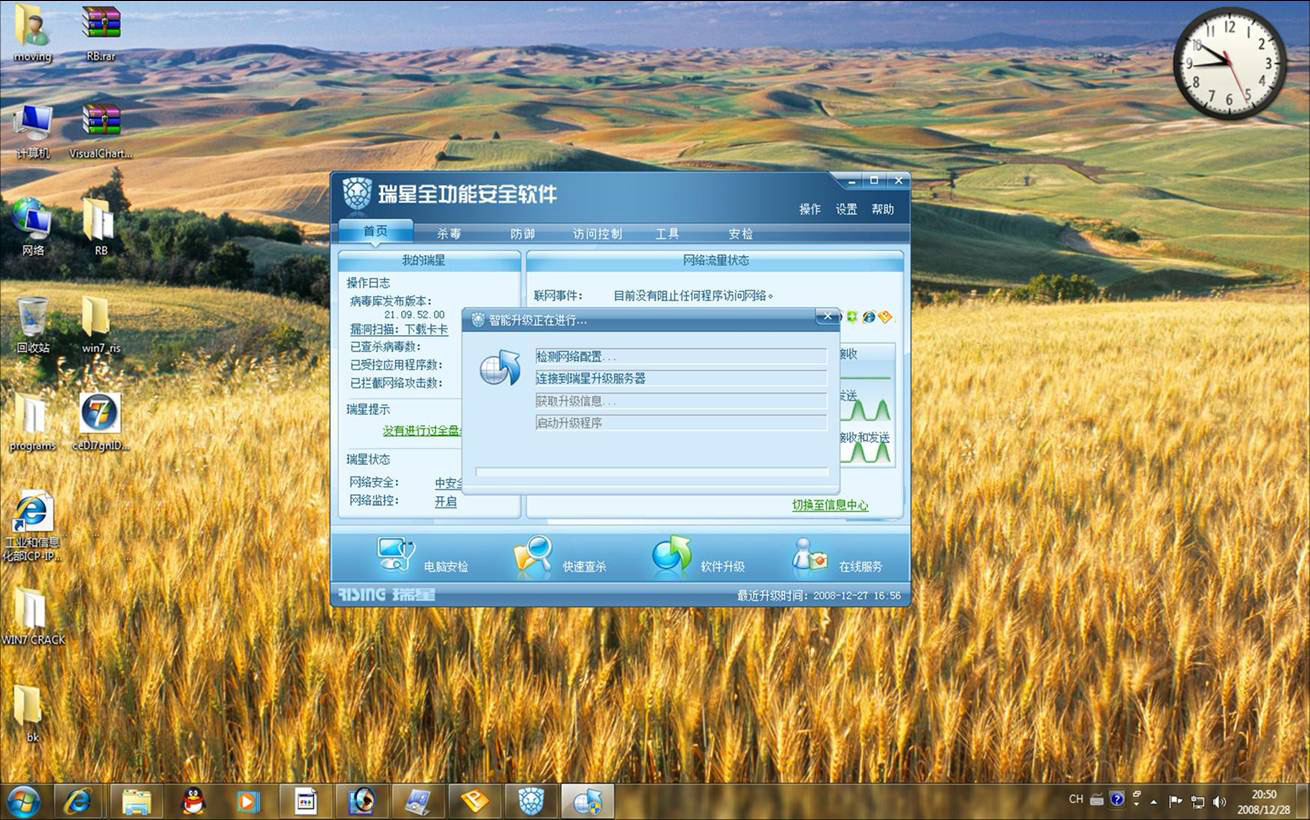Image resolution: width=1310 pixels, height=820 pixels.
Task: Launch 软件升级 software update
Action: [672, 555]
